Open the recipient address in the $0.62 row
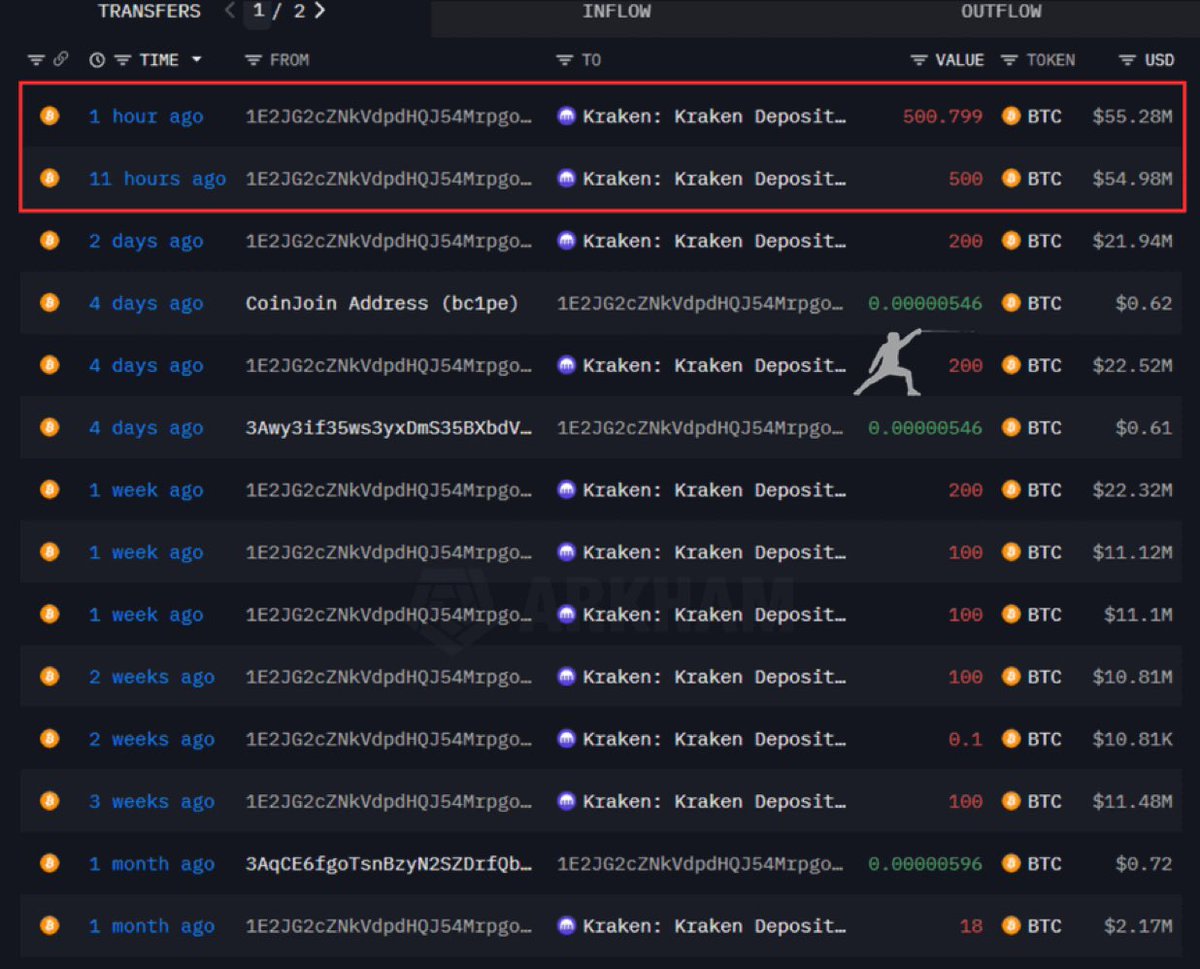This screenshot has height=969, width=1200. (701, 303)
